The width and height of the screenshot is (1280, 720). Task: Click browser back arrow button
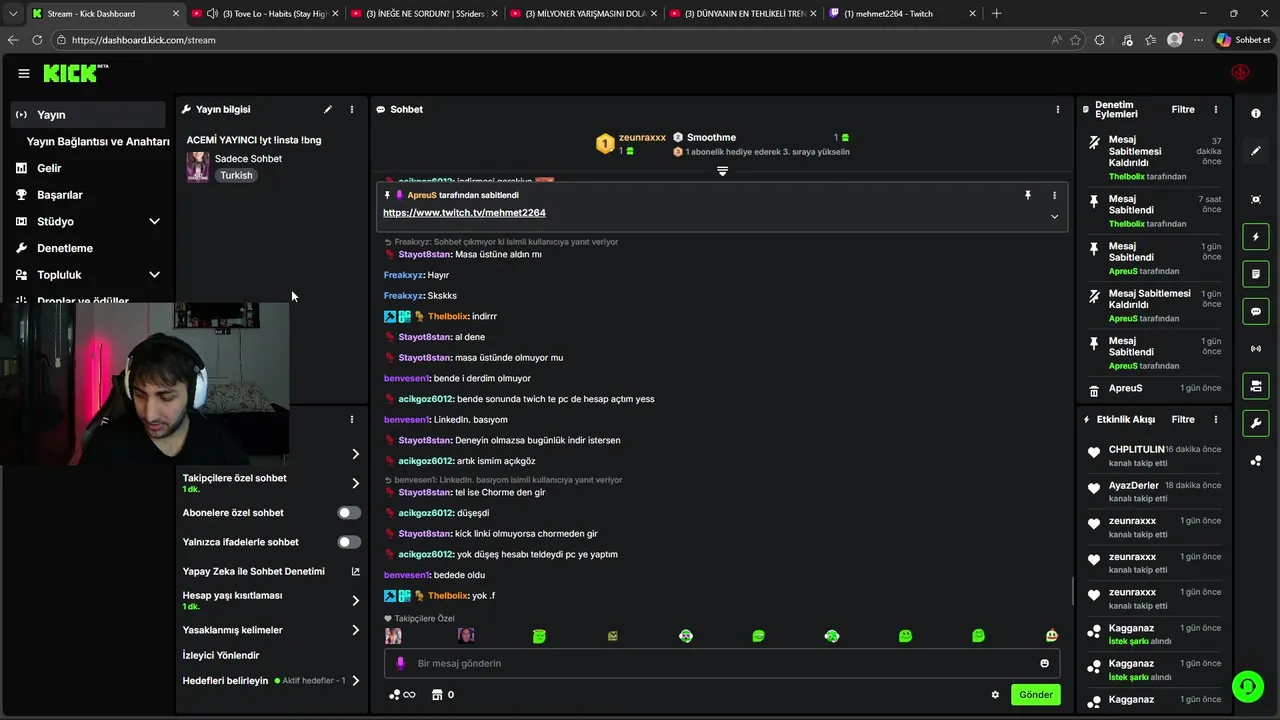13,40
